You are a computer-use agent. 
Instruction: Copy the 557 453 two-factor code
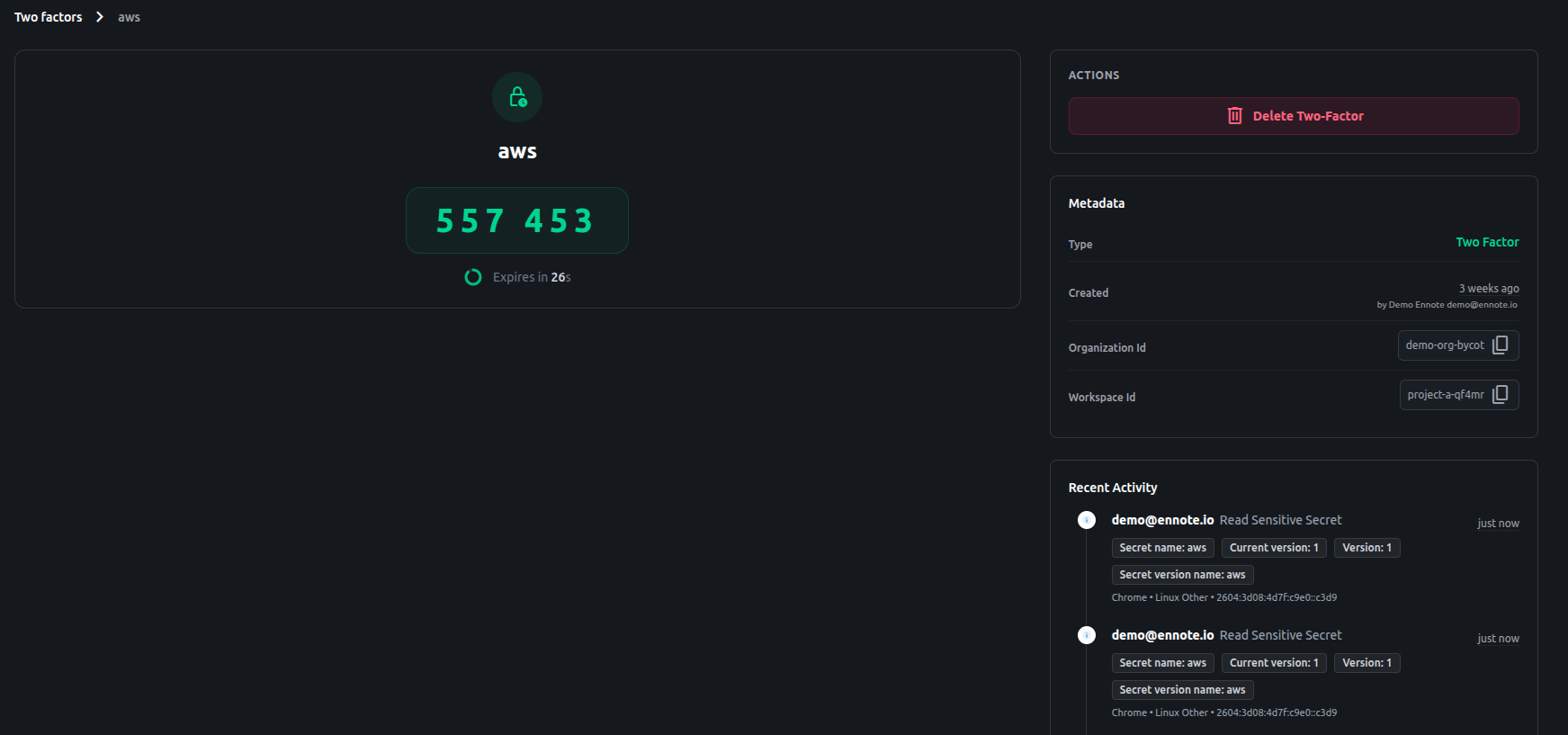516,220
